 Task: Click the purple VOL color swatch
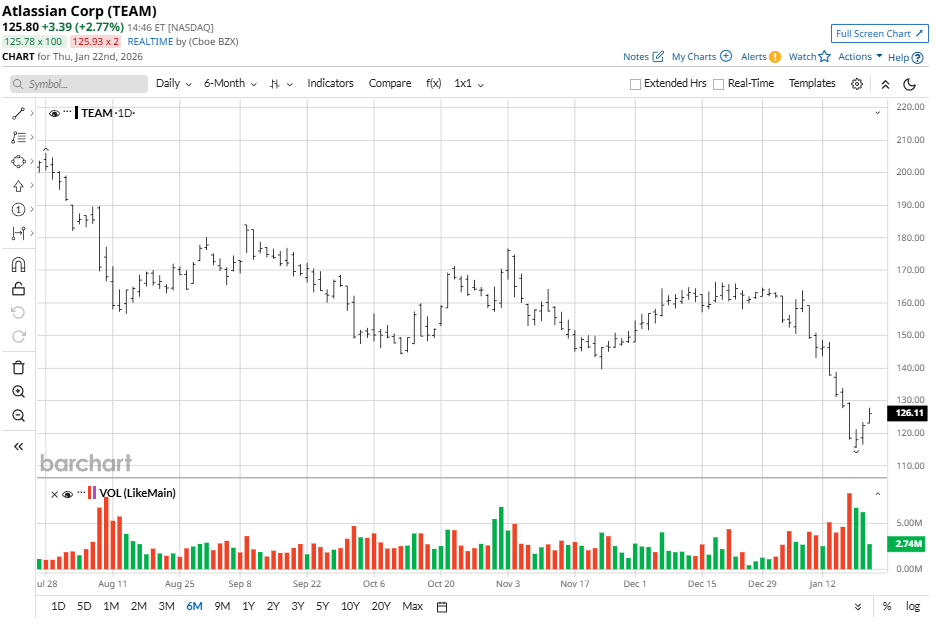pyautogui.click(x=94, y=493)
